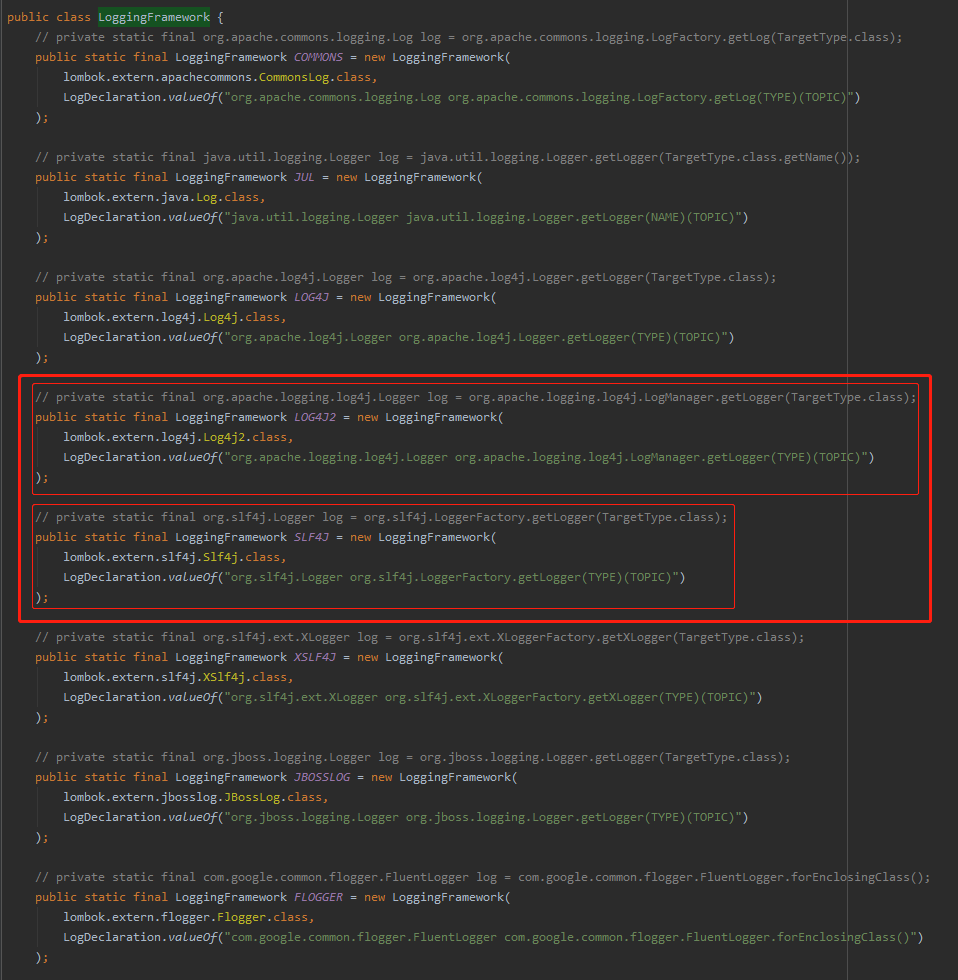Click the comment mentioning org.apache.log4j.Logger.getLogger(TargetType.class)
The image size is (958, 980).
pos(406,277)
